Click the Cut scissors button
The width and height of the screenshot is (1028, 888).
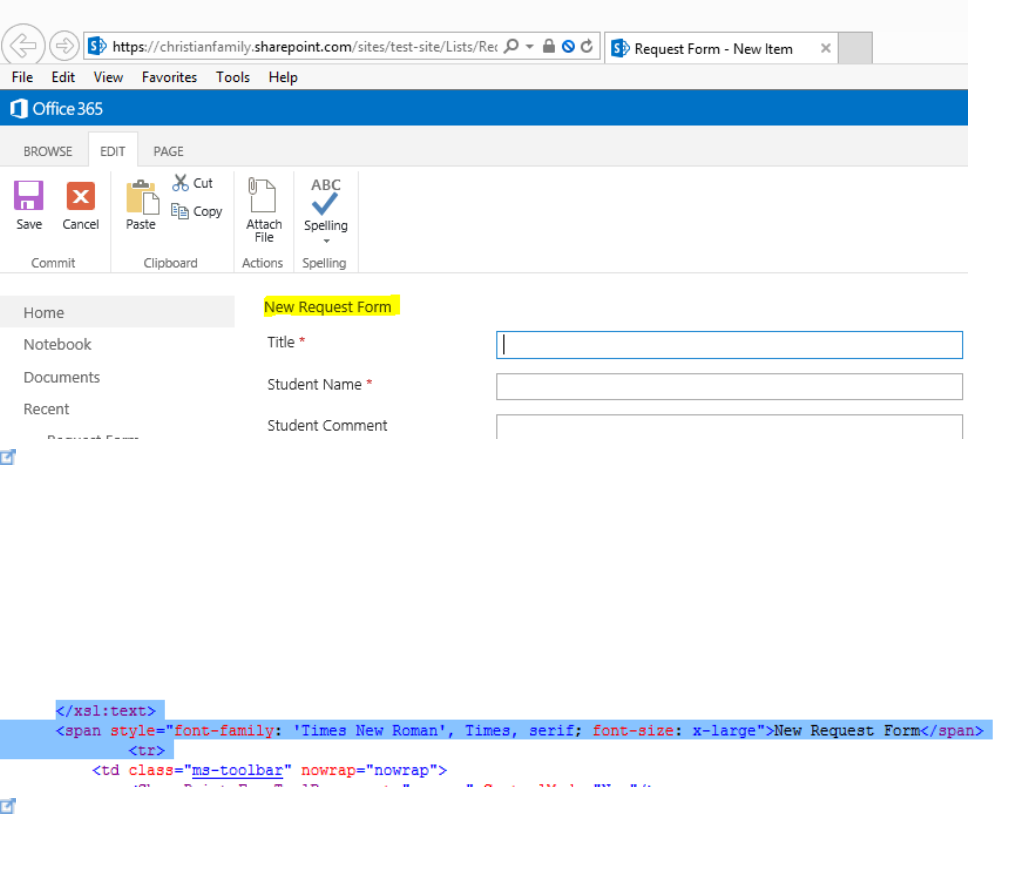(x=192, y=183)
